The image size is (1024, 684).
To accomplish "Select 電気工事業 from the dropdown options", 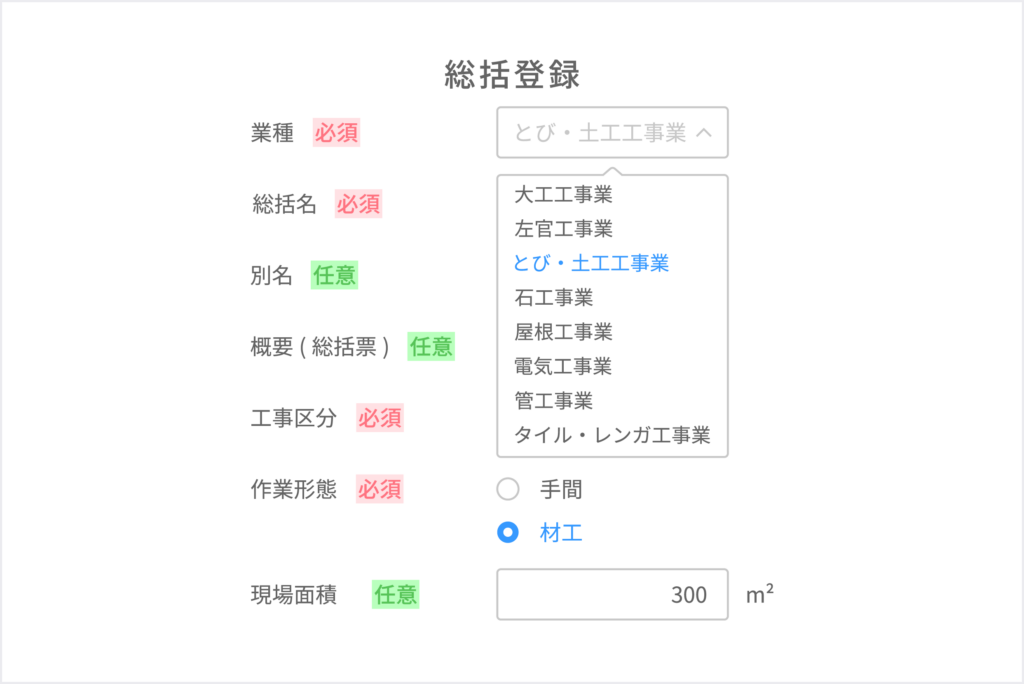I will (563, 366).
